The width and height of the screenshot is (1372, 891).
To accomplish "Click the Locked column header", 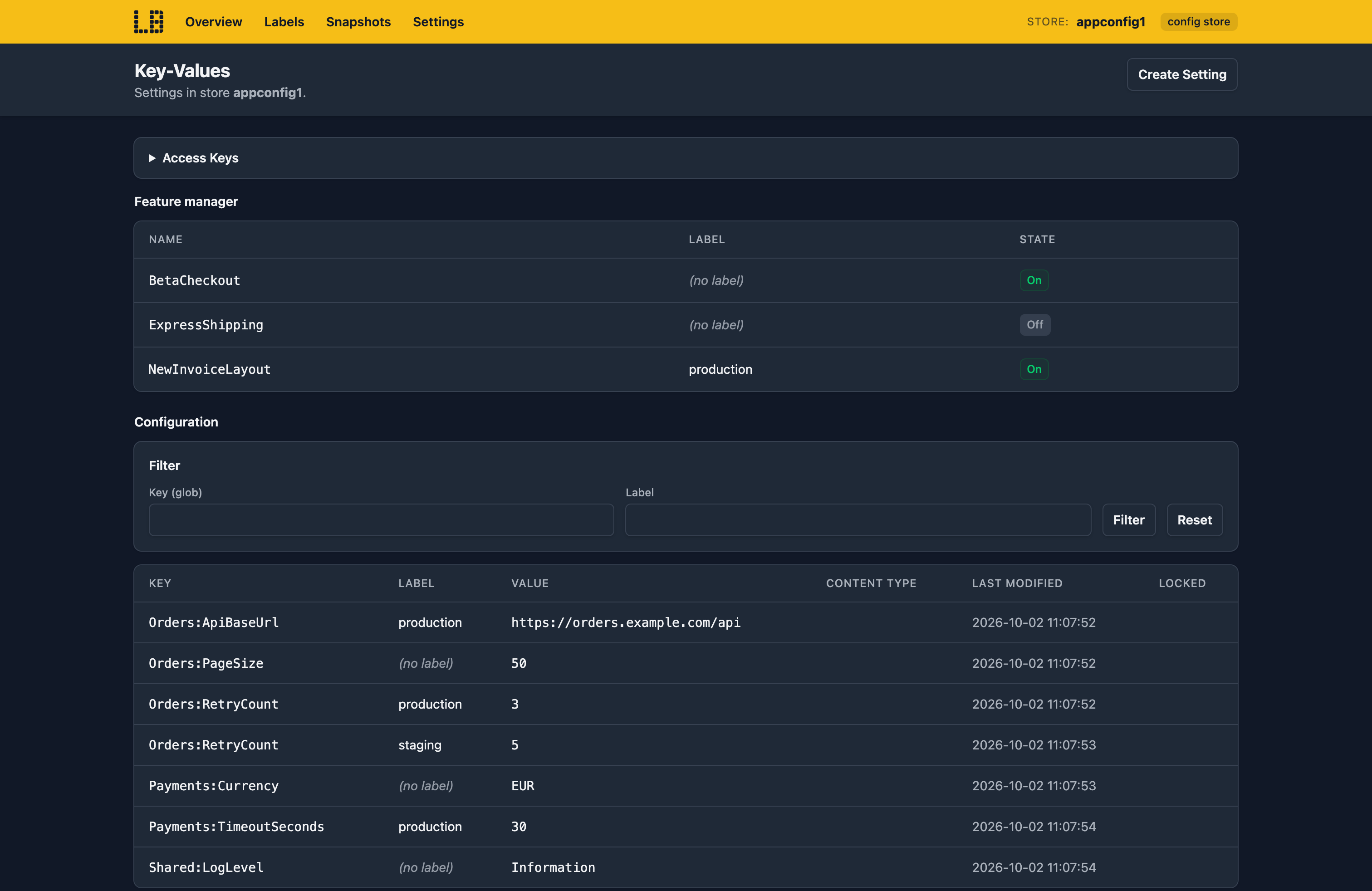I will [1182, 583].
